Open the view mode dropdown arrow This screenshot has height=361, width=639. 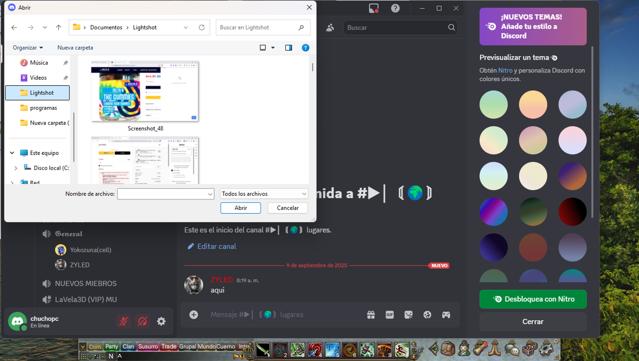click(273, 48)
